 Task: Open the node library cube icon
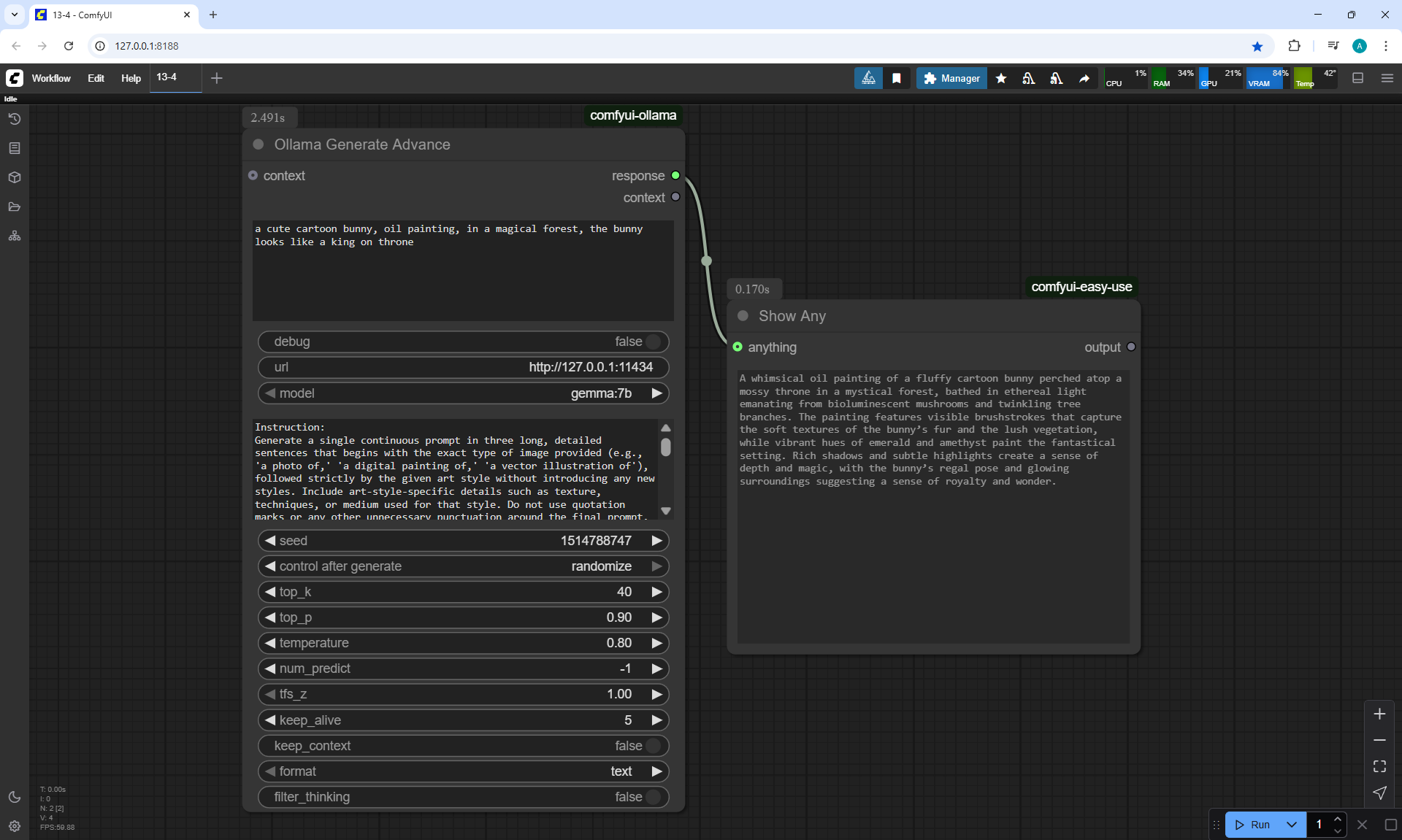click(x=15, y=177)
